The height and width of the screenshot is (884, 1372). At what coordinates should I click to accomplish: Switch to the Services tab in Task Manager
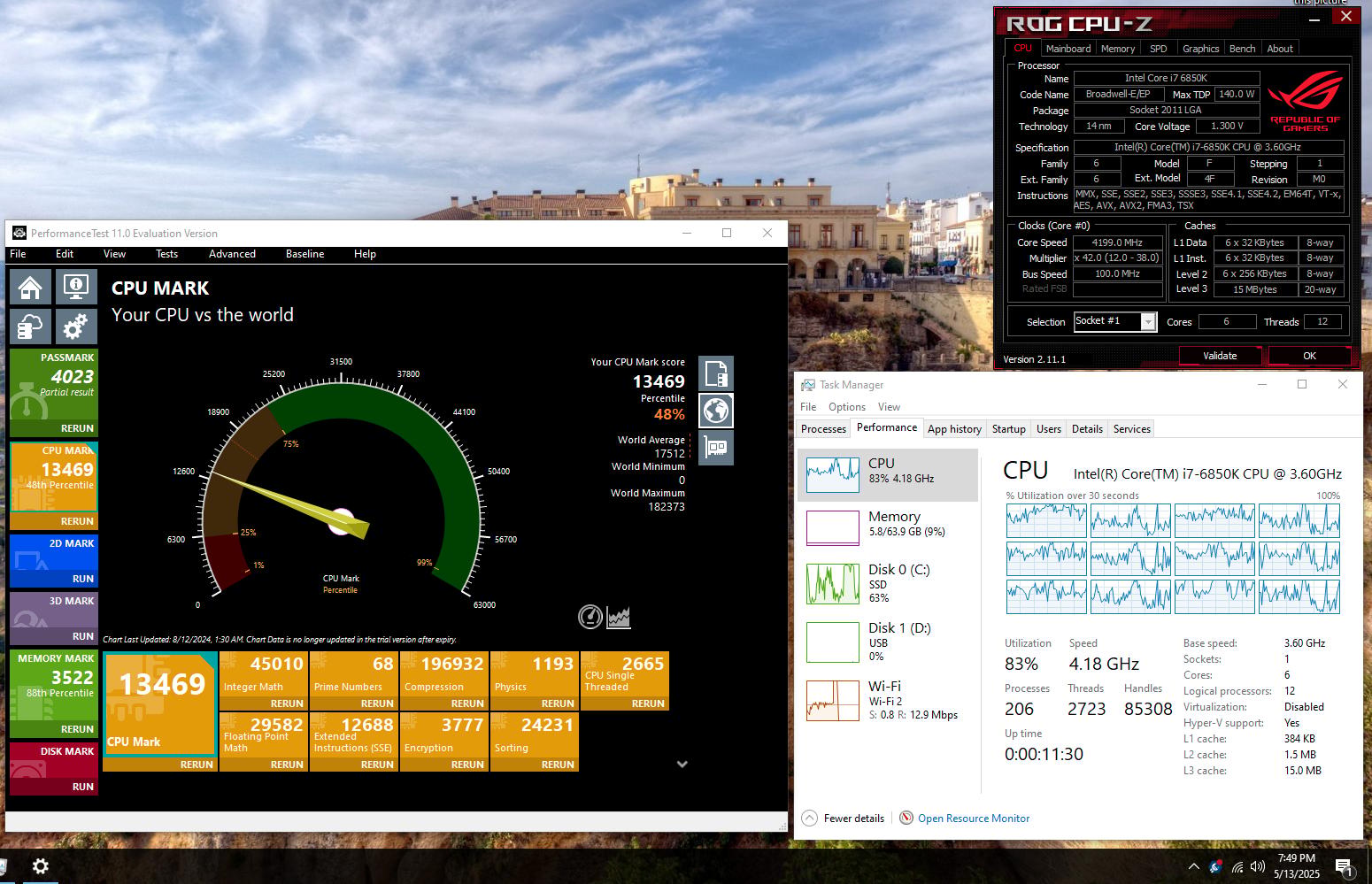pos(1131,429)
